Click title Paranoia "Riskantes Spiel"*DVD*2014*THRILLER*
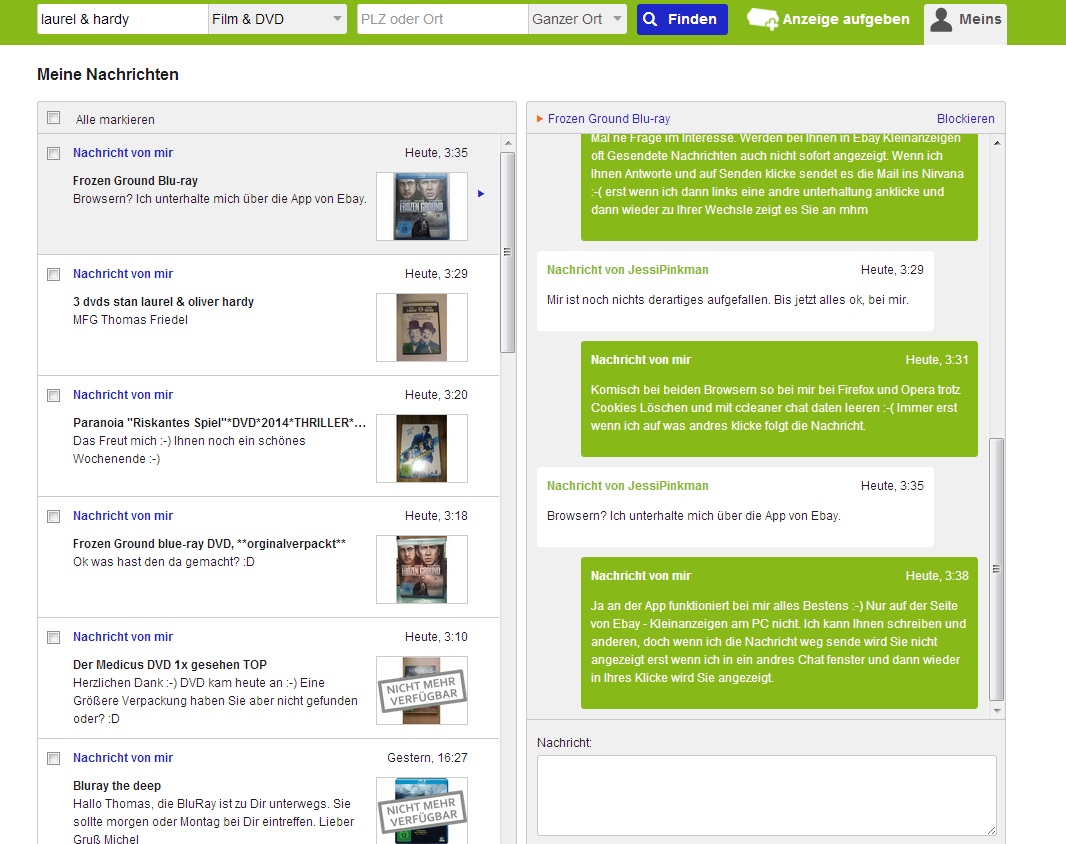The height and width of the screenshot is (844, 1066). click(219, 423)
